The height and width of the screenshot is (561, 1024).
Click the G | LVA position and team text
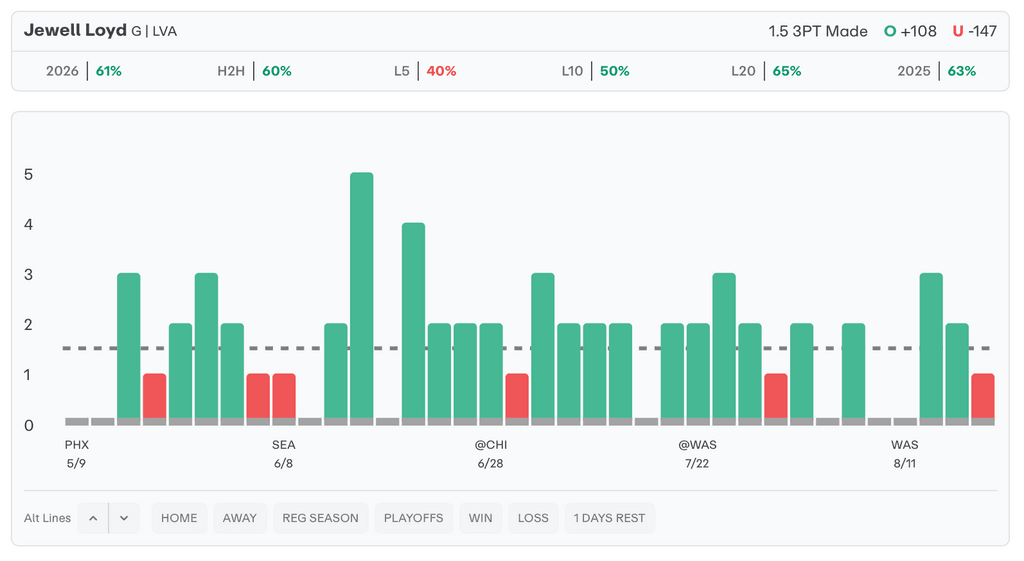(154, 31)
